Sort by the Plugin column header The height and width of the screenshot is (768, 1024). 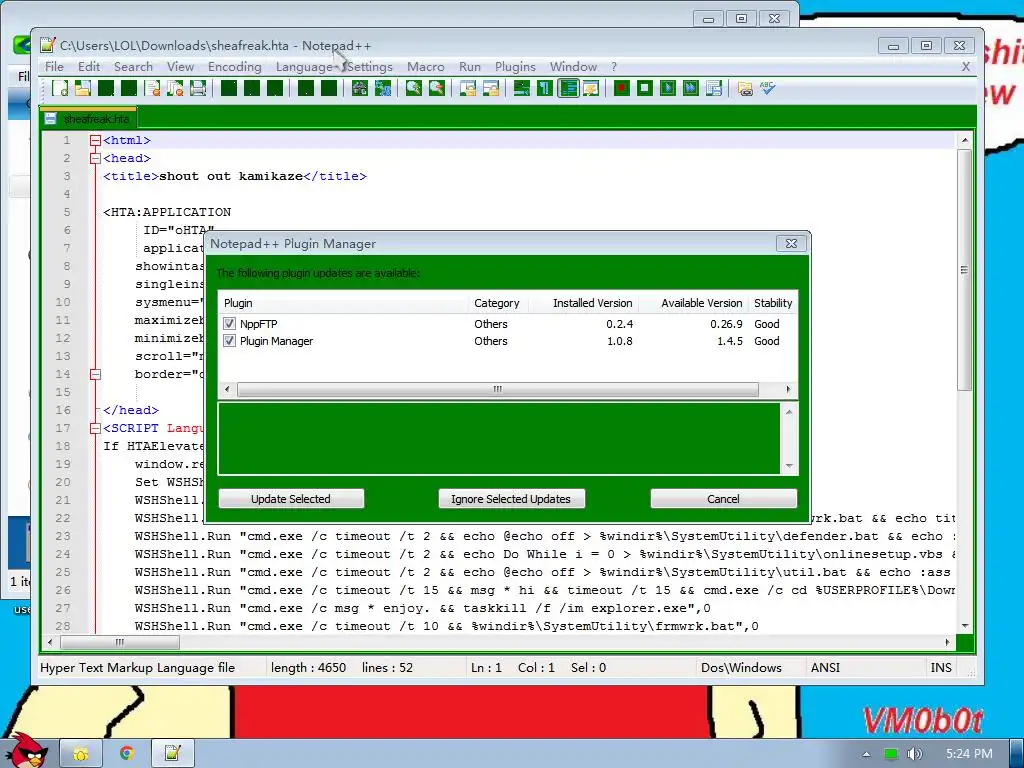343,303
